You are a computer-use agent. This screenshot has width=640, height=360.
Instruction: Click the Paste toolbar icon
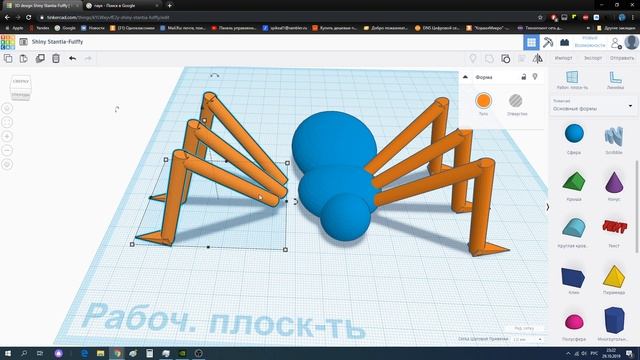click(x=24, y=58)
